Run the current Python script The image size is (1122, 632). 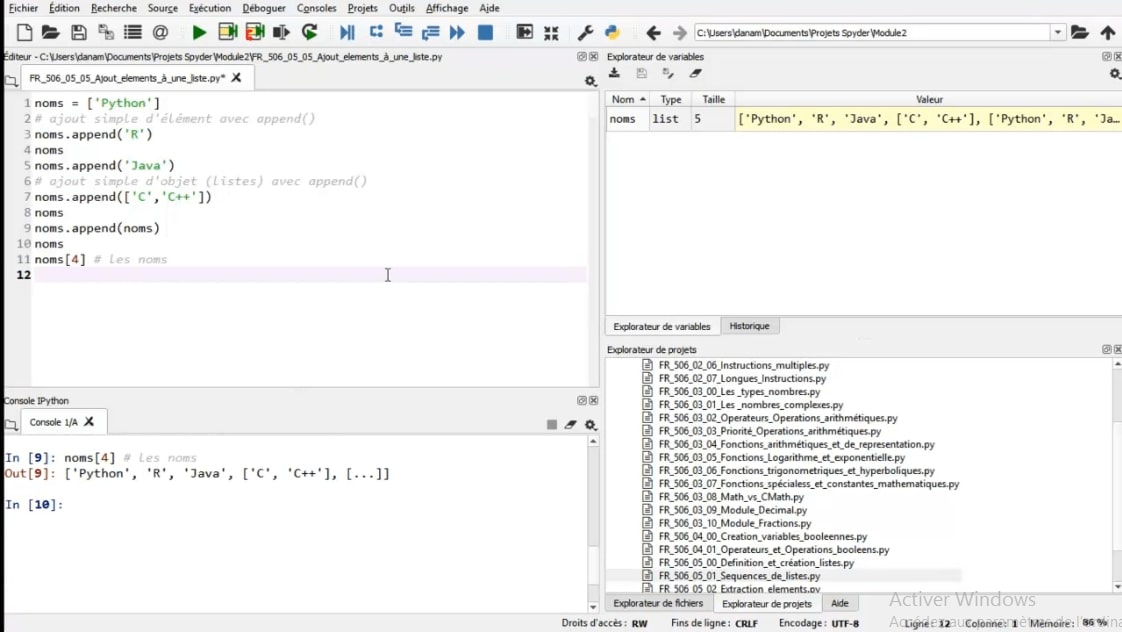197,32
